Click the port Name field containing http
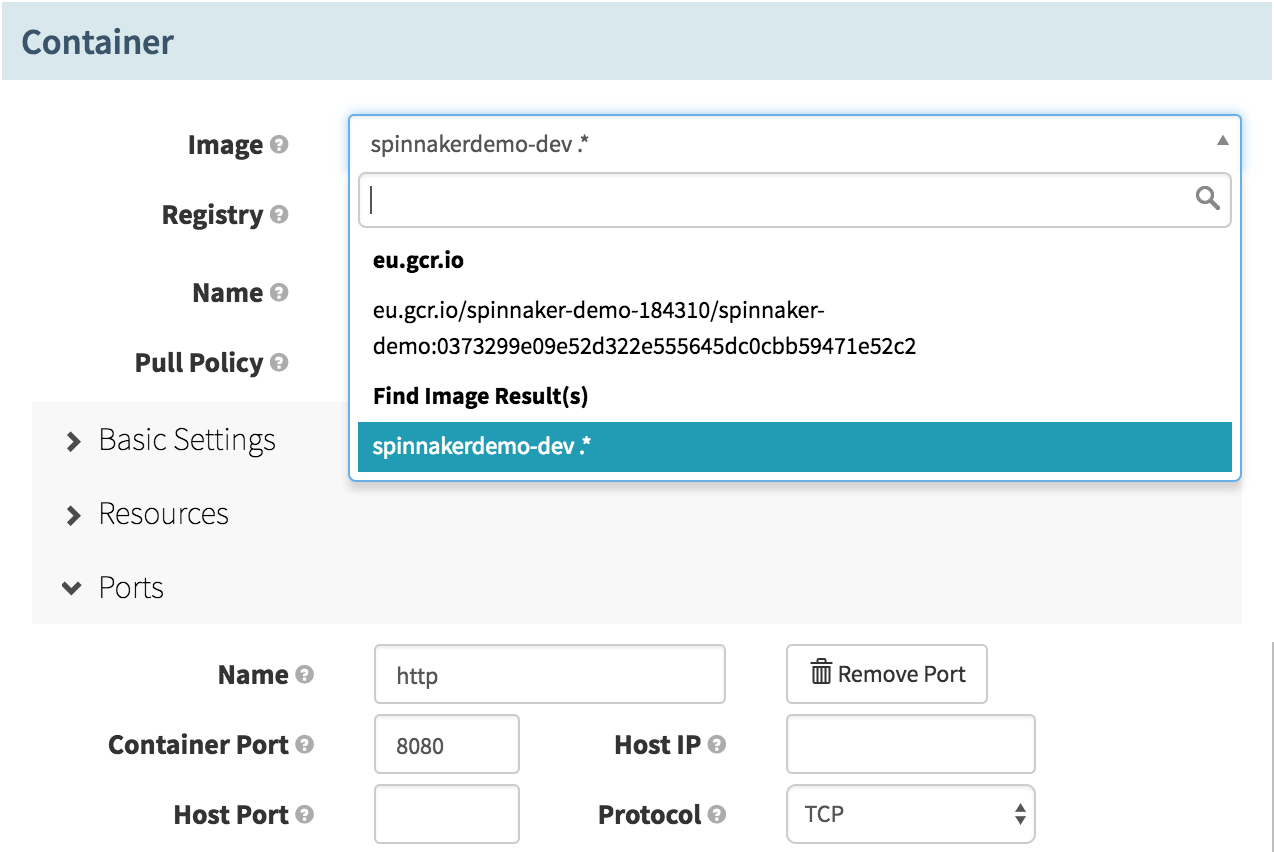 549,674
